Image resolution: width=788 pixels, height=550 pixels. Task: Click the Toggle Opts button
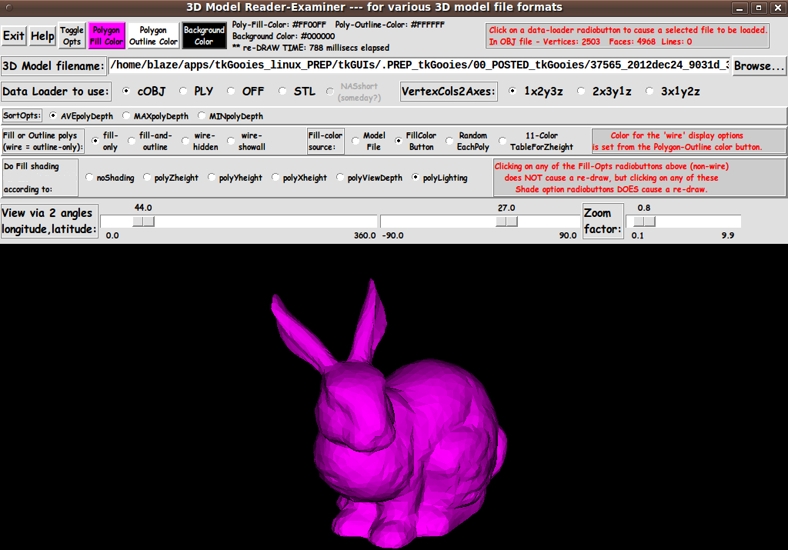[72, 36]
